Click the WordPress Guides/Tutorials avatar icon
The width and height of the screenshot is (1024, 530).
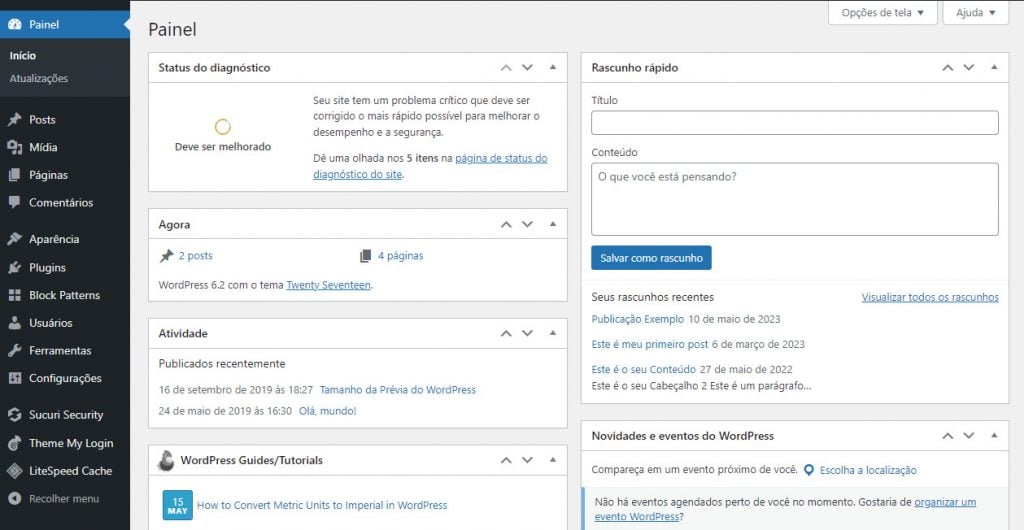[x=166, y=460]
